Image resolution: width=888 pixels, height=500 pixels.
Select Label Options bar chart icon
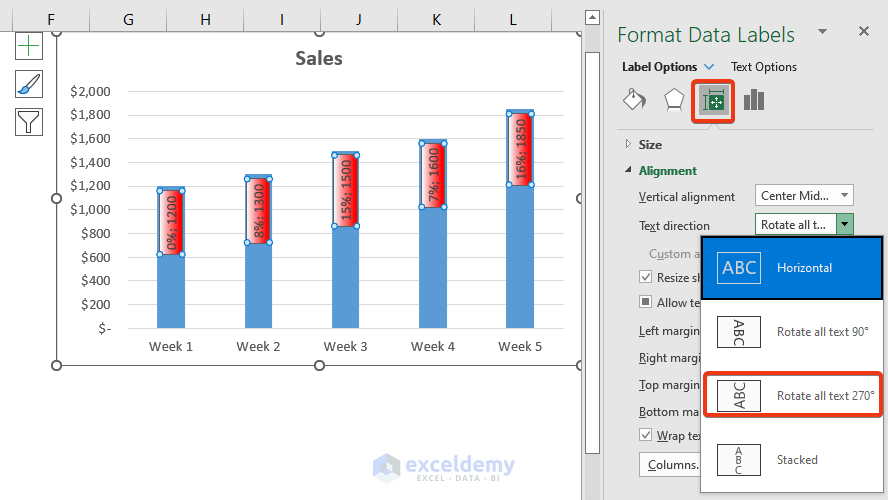[754, 100]
